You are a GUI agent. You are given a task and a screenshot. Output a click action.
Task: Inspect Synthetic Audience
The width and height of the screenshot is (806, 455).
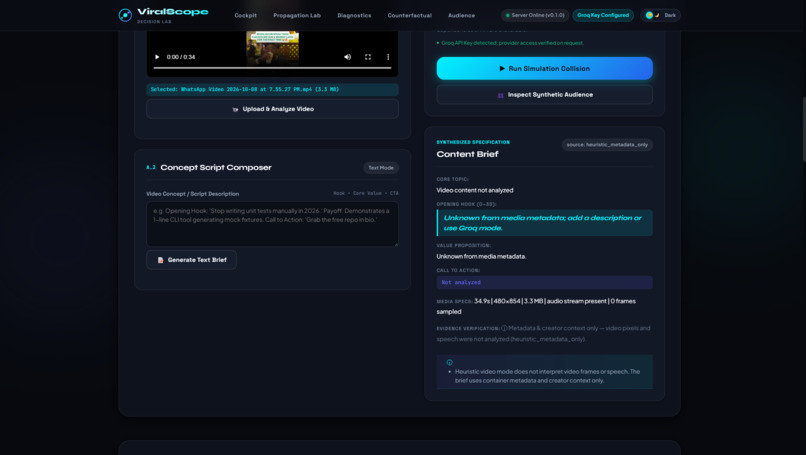(x=544, y=95)
